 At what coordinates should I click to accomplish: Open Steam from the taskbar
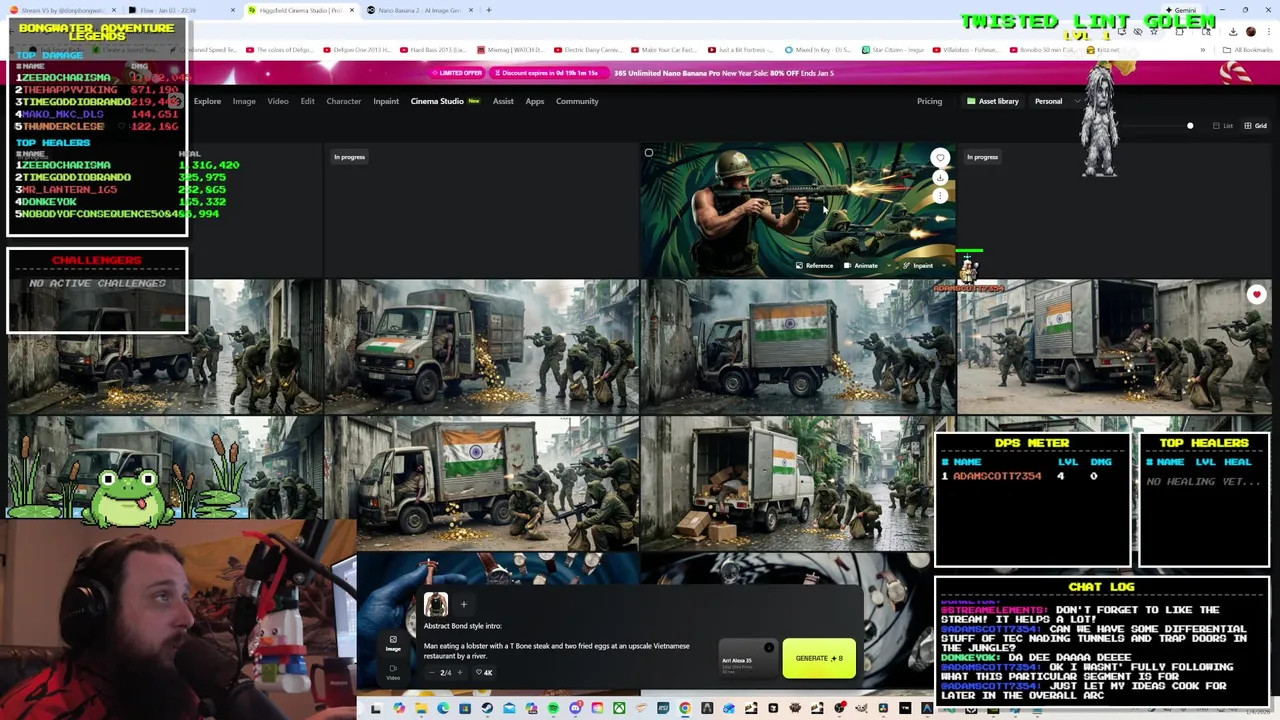pyautogui.click(x=487, y=709)
